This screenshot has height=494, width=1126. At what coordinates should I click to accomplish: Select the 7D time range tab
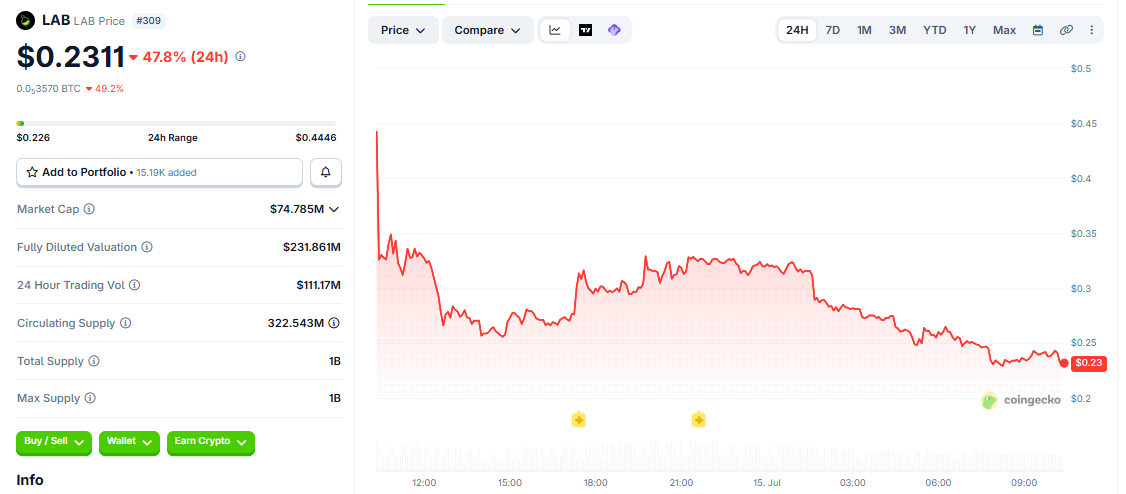click(x=832, y=30)
